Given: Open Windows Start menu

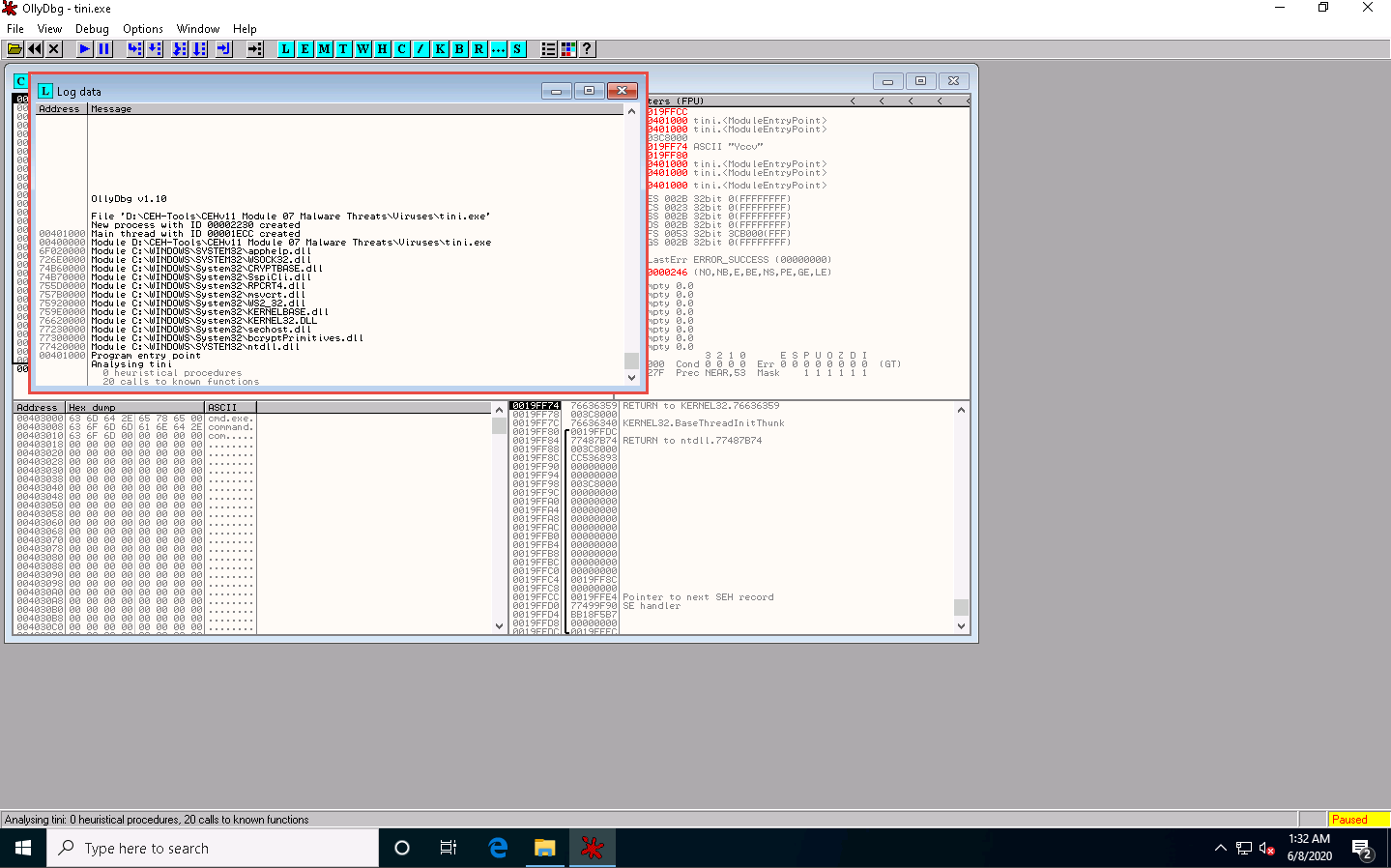Looking at the screenshot, I should (23, 849).
